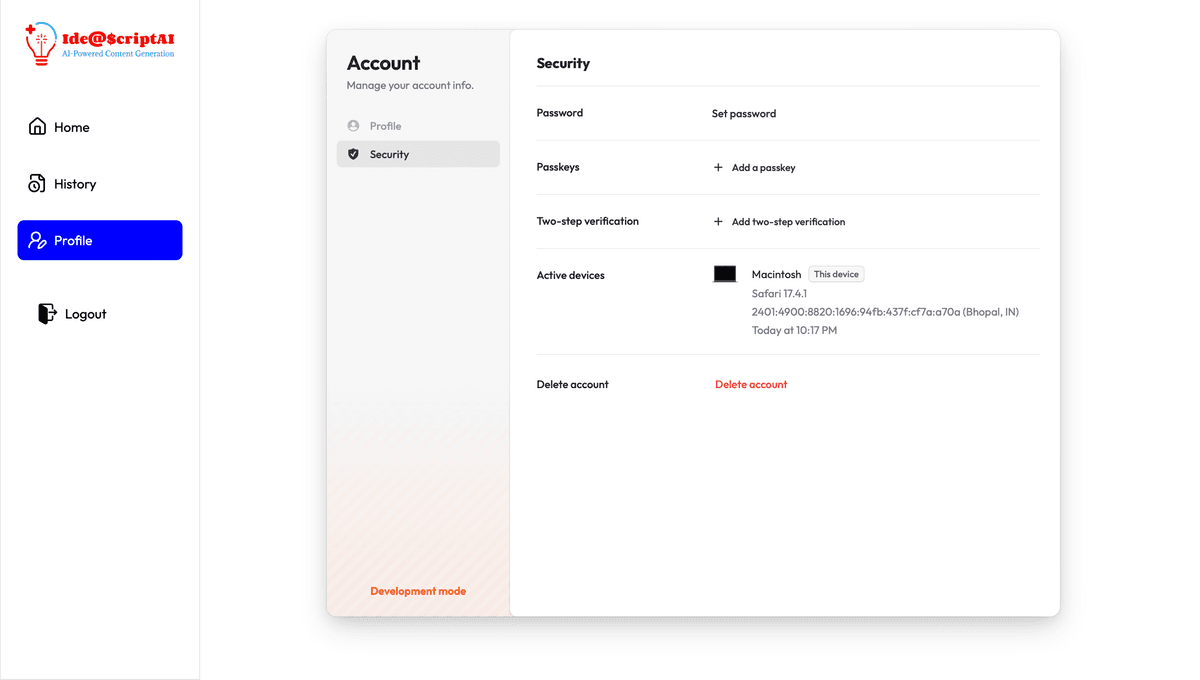Click Add two-step verification
Image resolution: width=1200 pixels, height=680 pixels.
point(779,221)
